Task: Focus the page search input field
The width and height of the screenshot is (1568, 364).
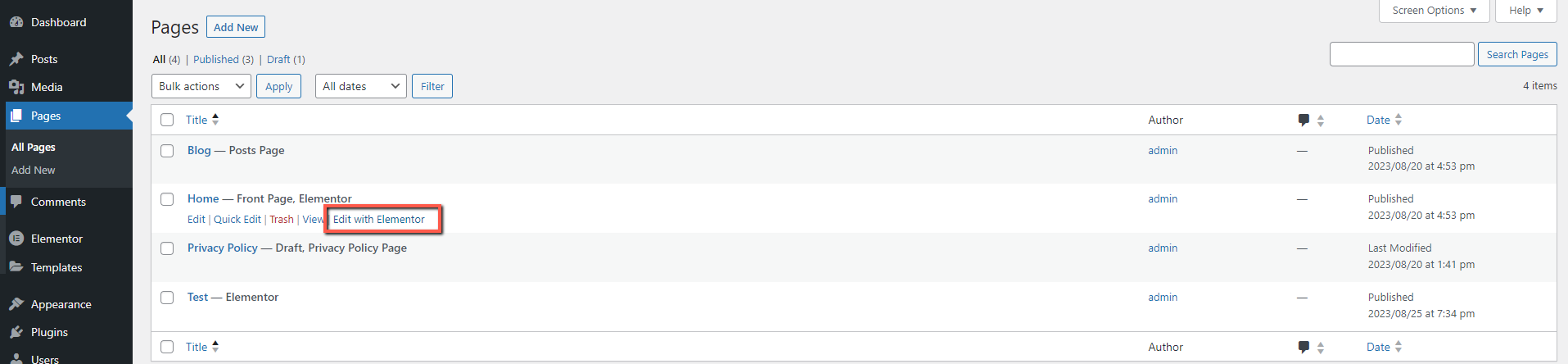Action: coord(1402,54)
